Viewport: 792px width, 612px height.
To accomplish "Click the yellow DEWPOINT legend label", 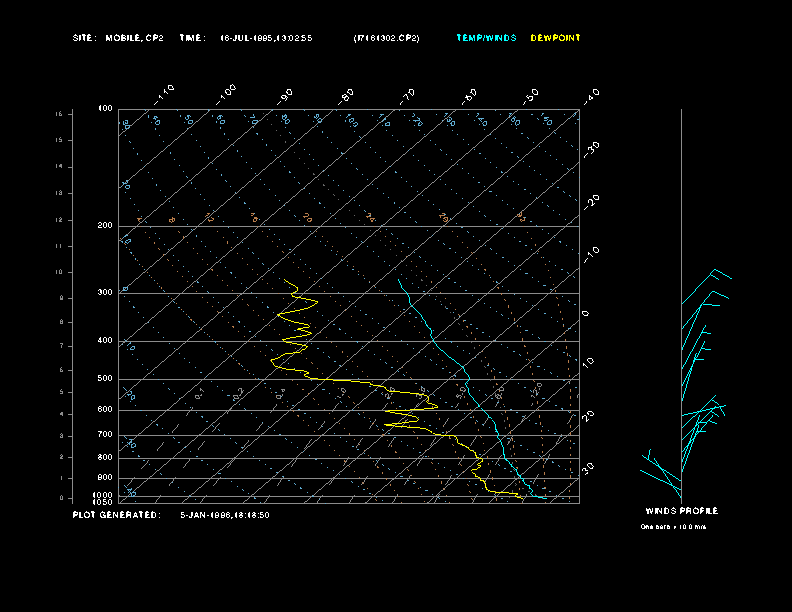I will pos(555,38).
